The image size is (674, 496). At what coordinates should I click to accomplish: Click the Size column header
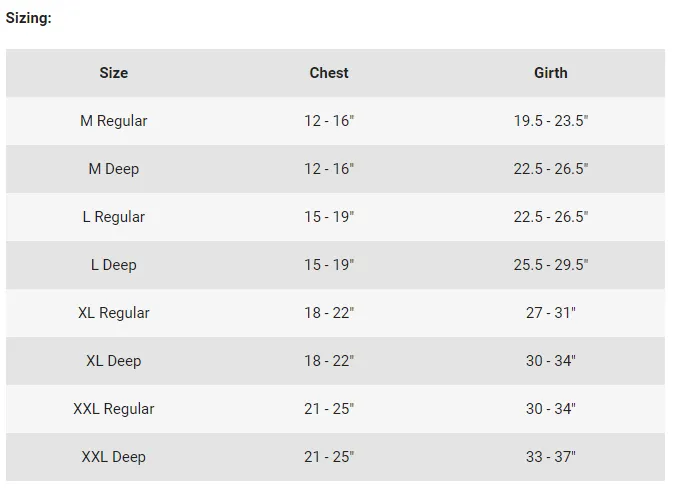coord(113,73)
